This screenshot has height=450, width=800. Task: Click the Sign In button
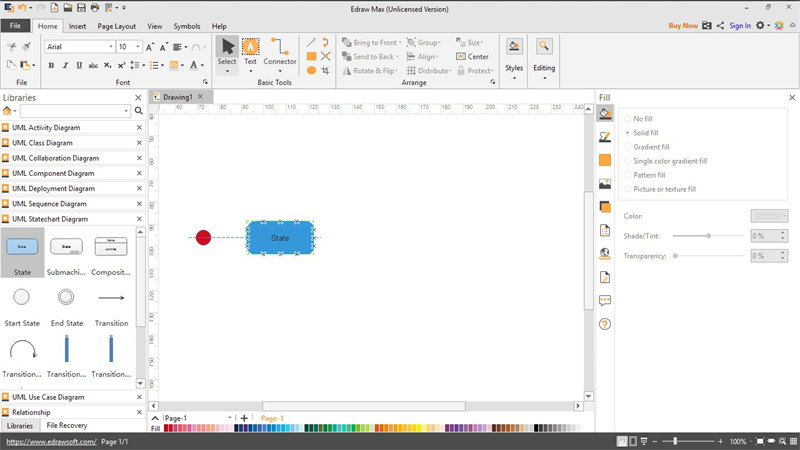(740, 26)
